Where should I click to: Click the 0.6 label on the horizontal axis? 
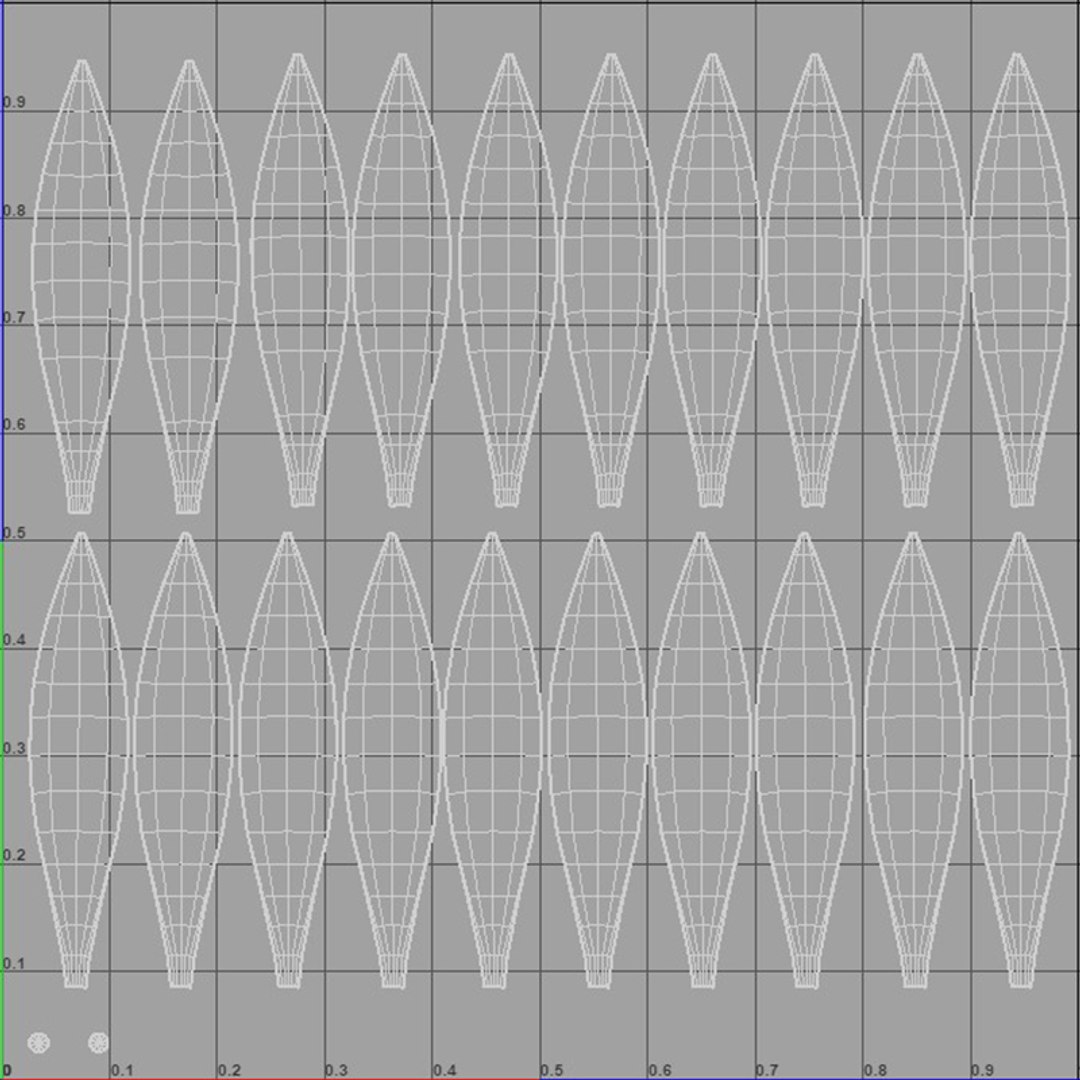pos(660,1070)
